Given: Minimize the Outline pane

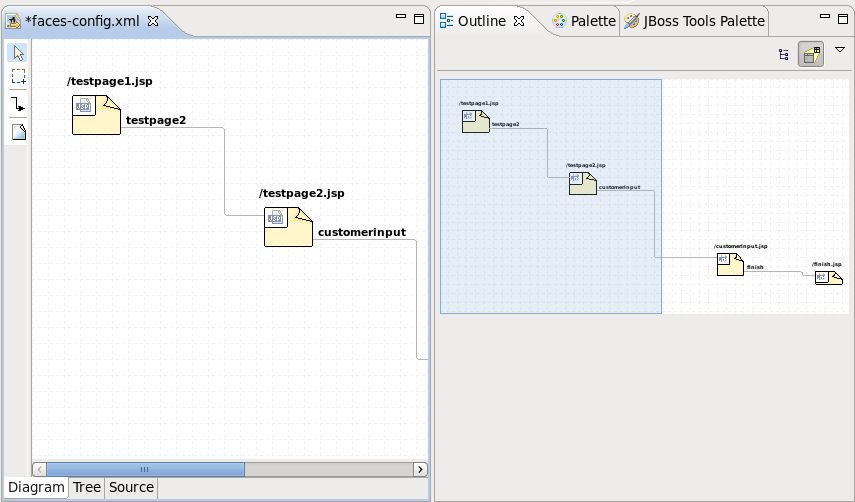Looking at the screenshot, I should 825,17.
